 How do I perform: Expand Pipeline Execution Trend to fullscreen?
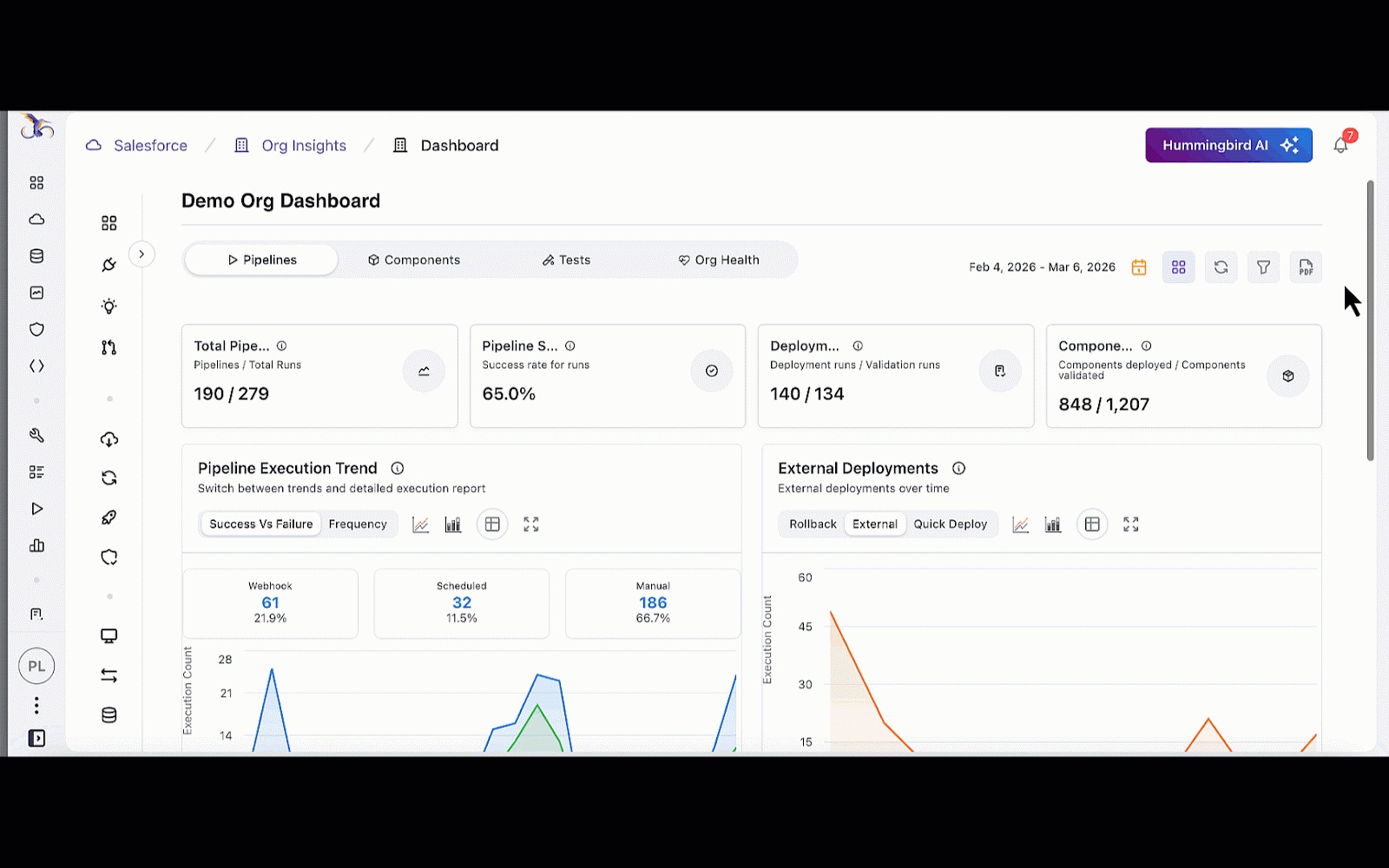tap(531, 524)
